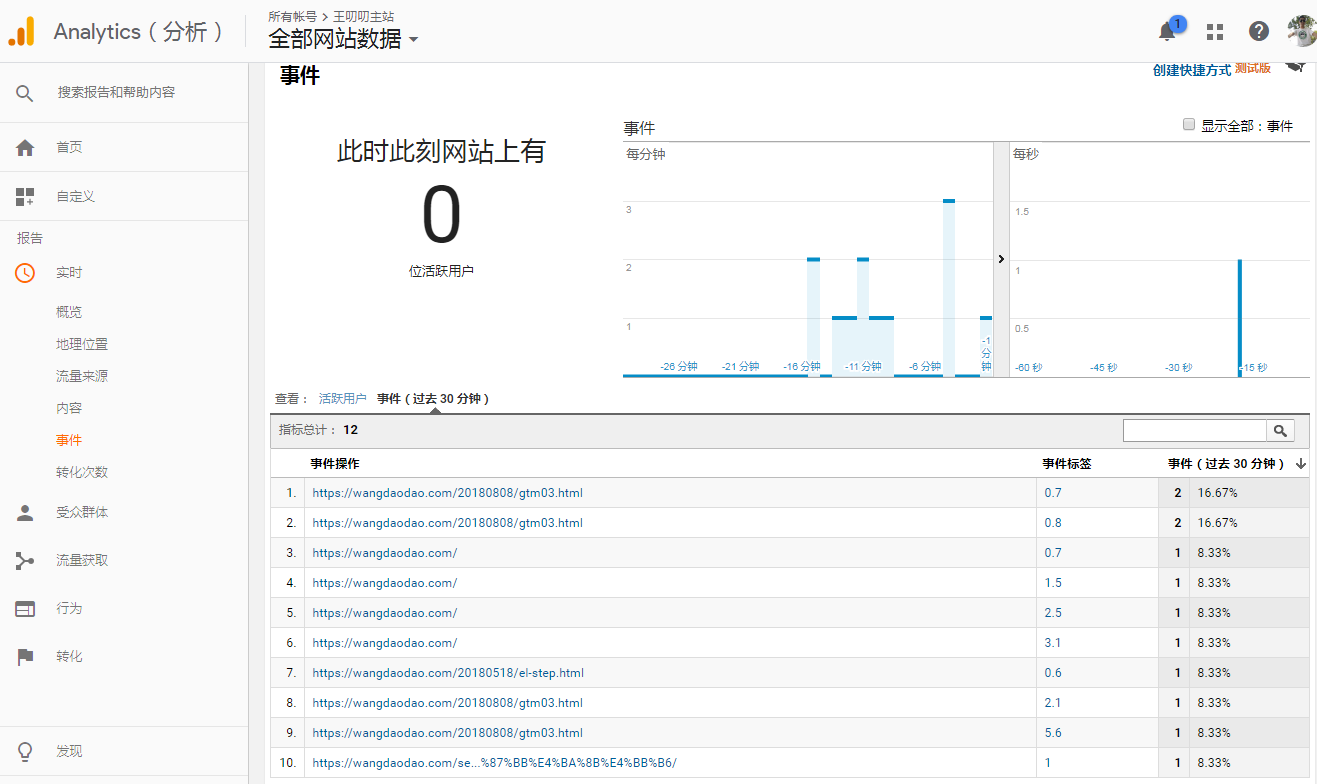Open the 全部网站数据 view dropdown

tap(343, 39)
